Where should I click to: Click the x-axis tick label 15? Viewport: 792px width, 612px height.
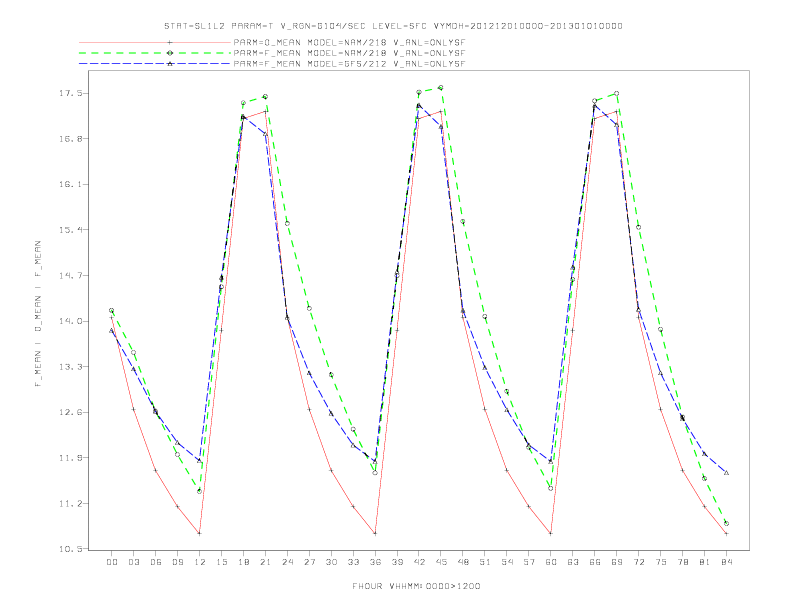pos(221,562)
